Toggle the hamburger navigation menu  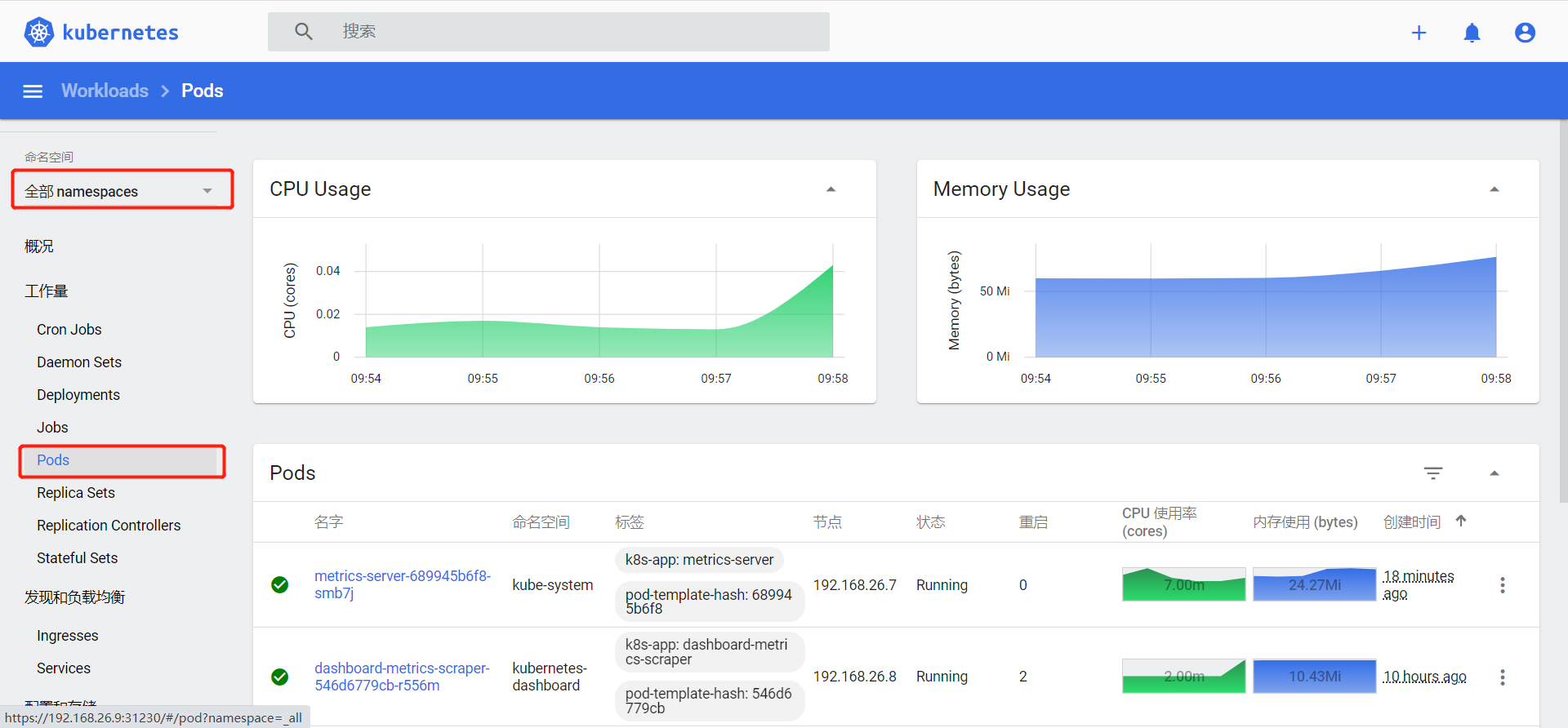(33, 91)
